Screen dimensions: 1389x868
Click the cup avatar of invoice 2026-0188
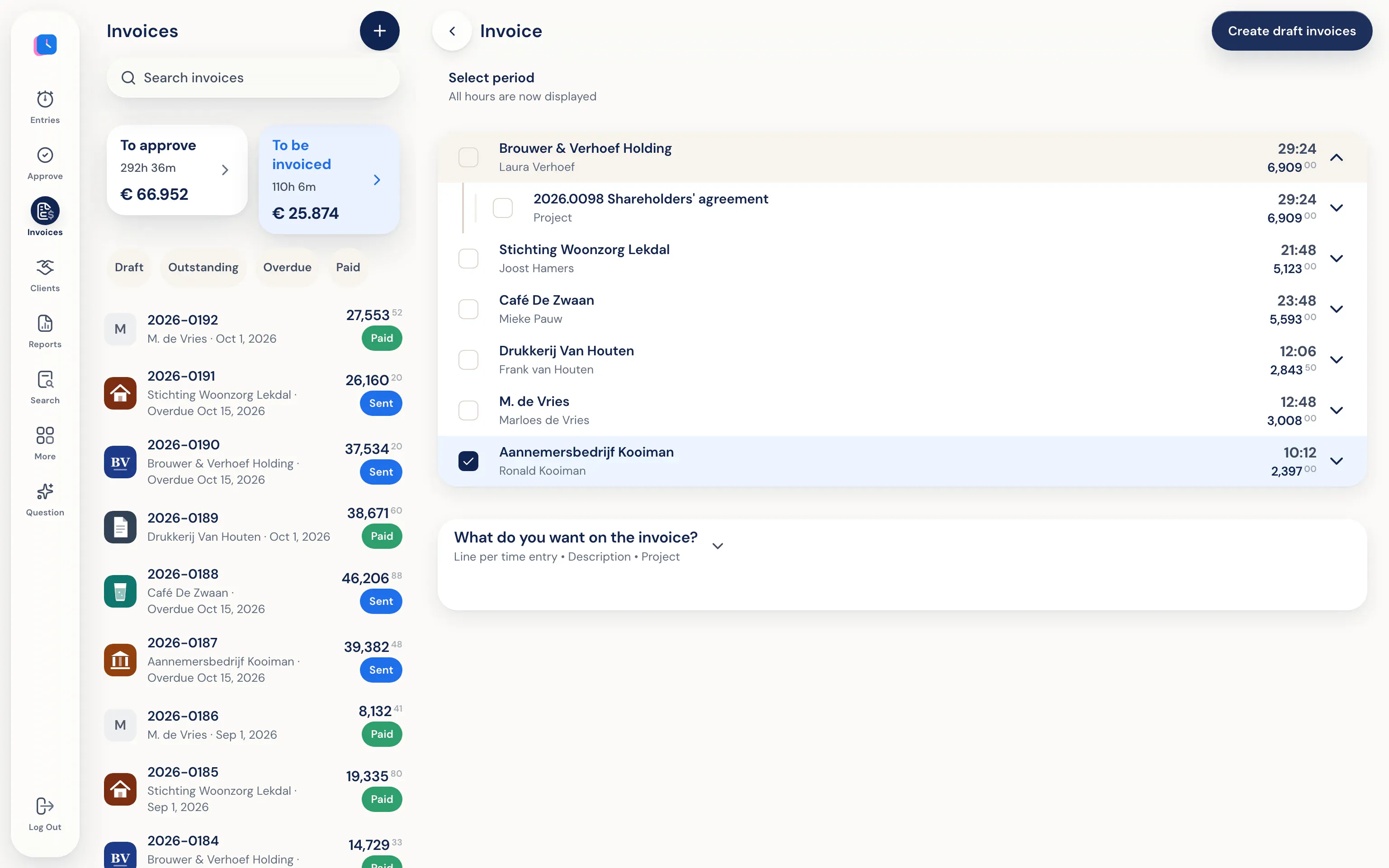click(x=120, y=591)
